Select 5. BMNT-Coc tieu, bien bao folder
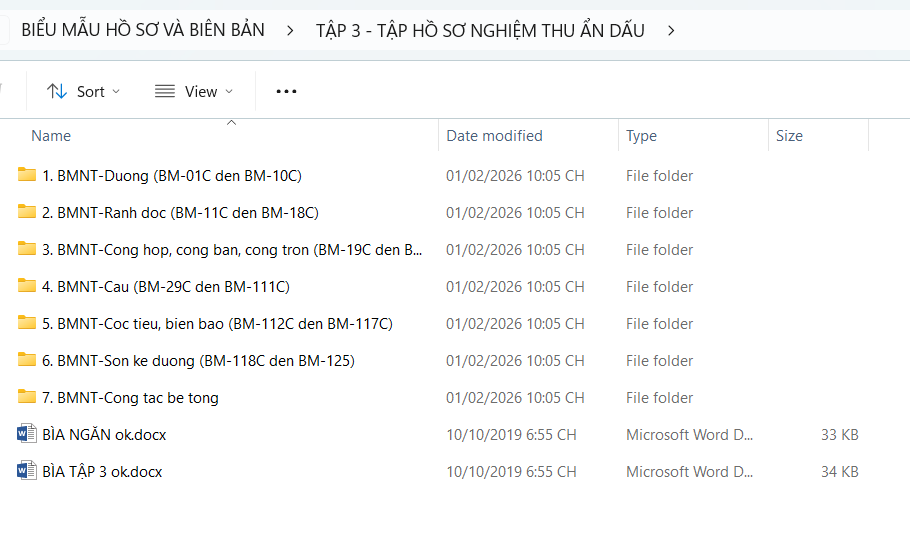 click(x=217, y=324)
